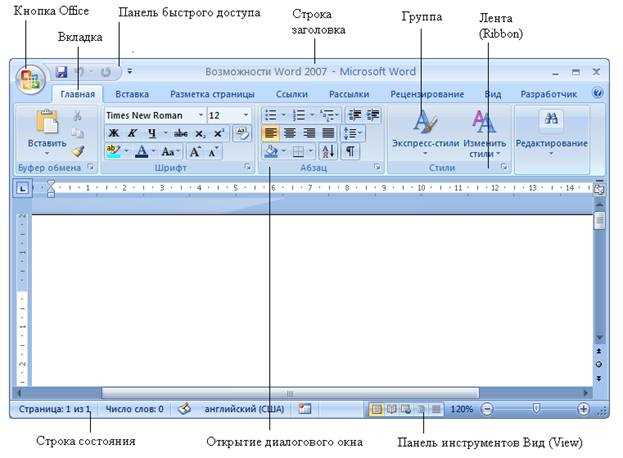The height and width of the screenshot is (458, 623).
Task: Shrink font size with small A
Action: point(213,151)
